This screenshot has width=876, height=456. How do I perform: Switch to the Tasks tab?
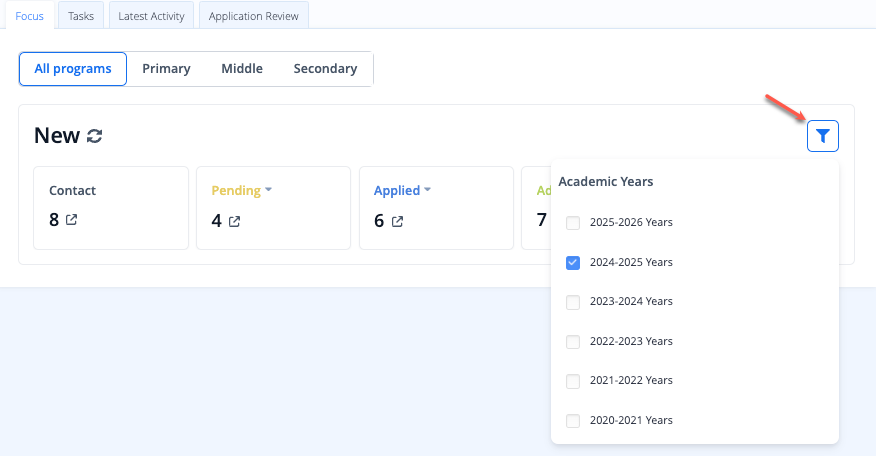pos(81,16)
